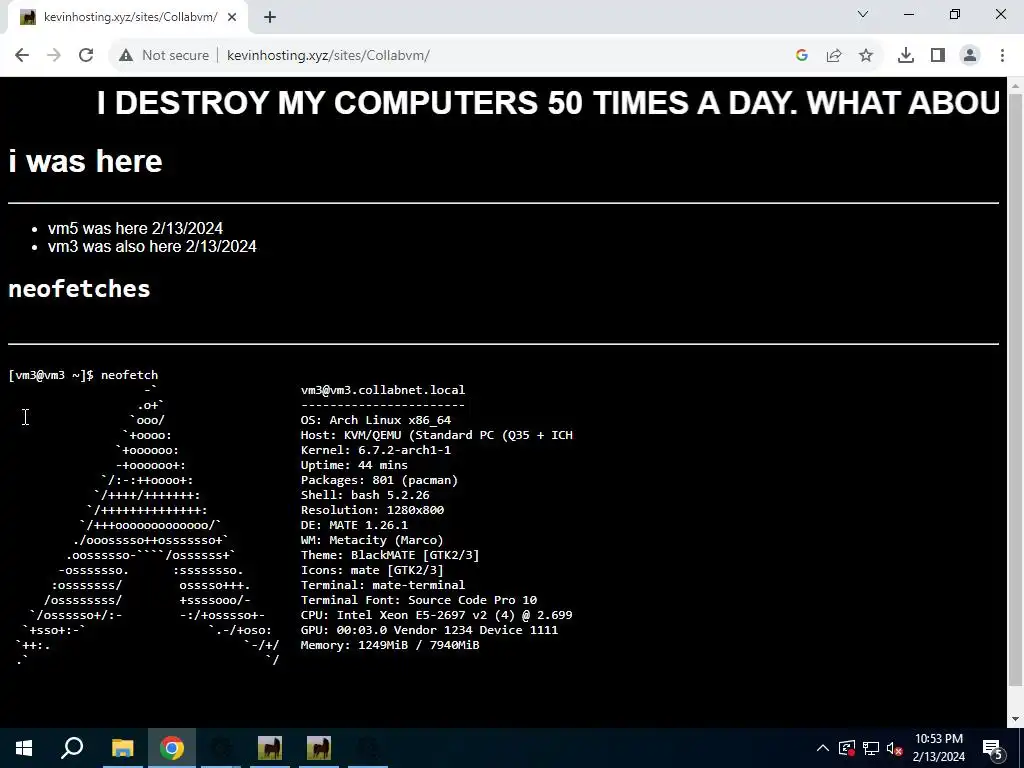Click the scrolling 'I DESTROY MY COMPUTERS' banner
The height and width of the screenshot is (768, 1024).
pyautogui.click(x=549, y=103)
